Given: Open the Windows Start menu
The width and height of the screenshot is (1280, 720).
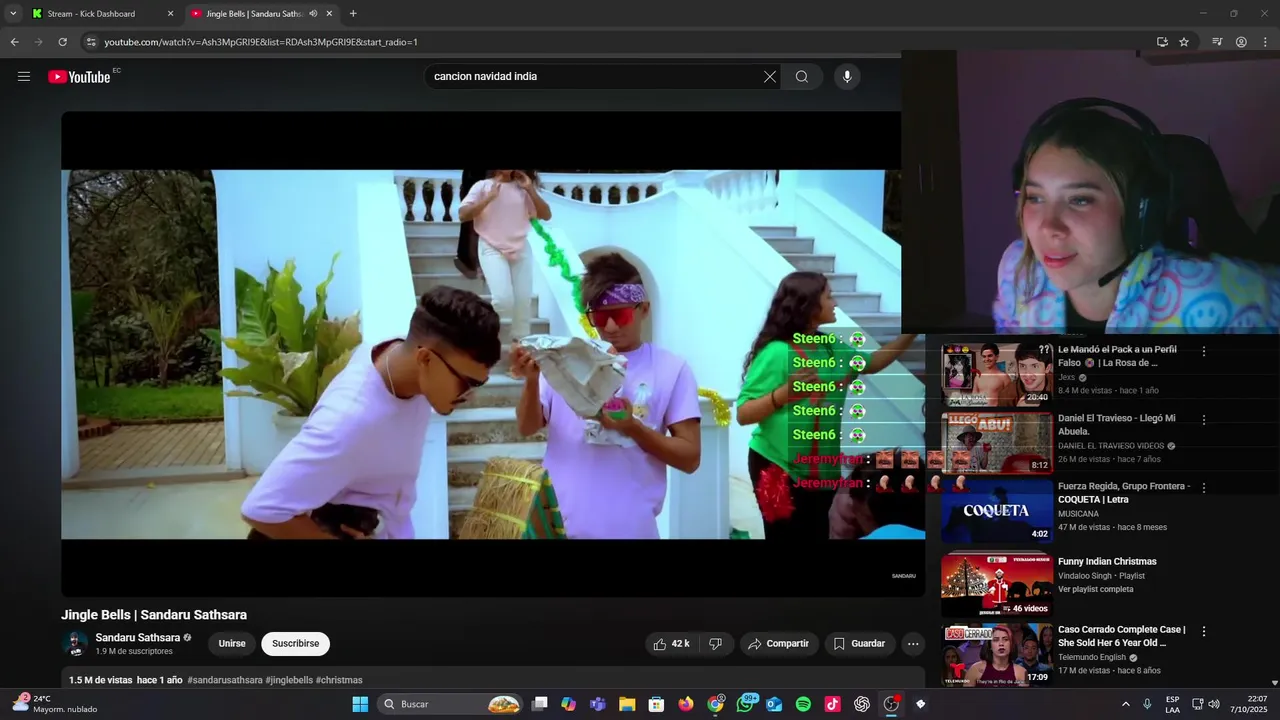Looking at the screenshot, I should tap(360, 704).
